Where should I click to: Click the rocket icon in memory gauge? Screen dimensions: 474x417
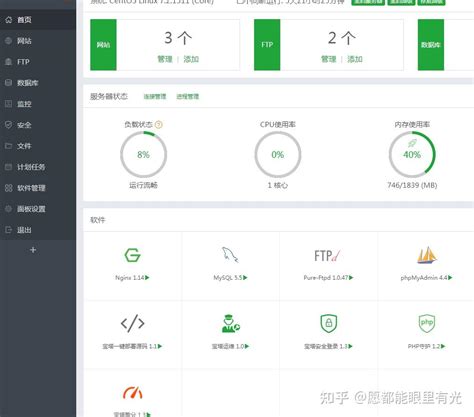[412, 144]
